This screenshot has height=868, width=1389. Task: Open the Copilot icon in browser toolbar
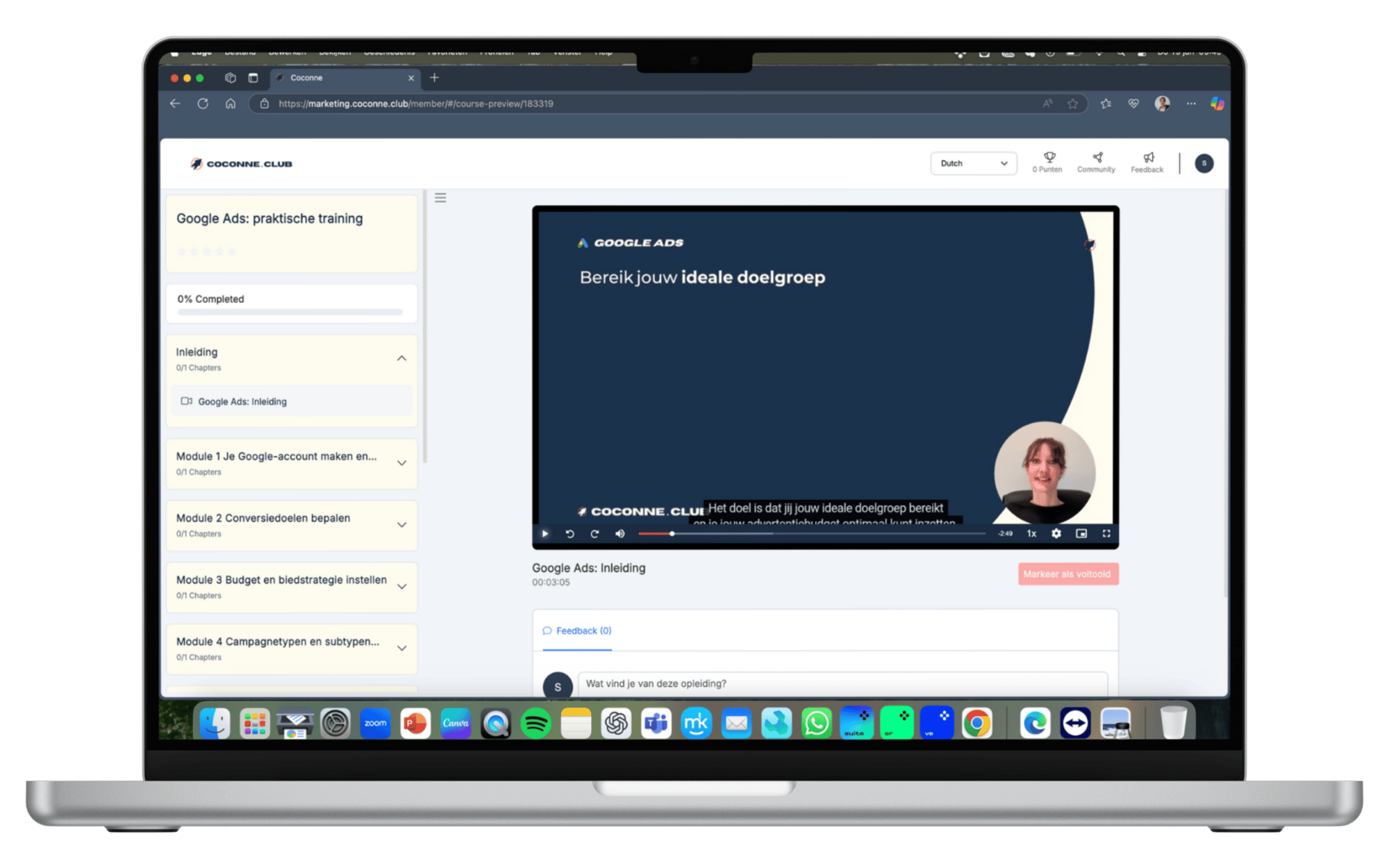1217,103
